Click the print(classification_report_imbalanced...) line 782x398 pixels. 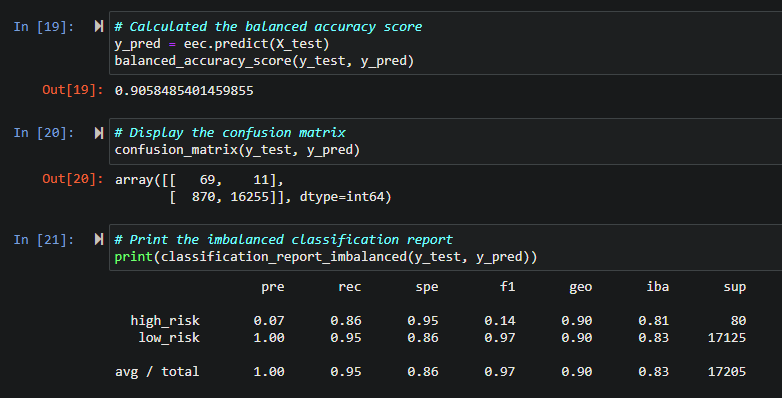pyautogui.click(x=326, y=257)
